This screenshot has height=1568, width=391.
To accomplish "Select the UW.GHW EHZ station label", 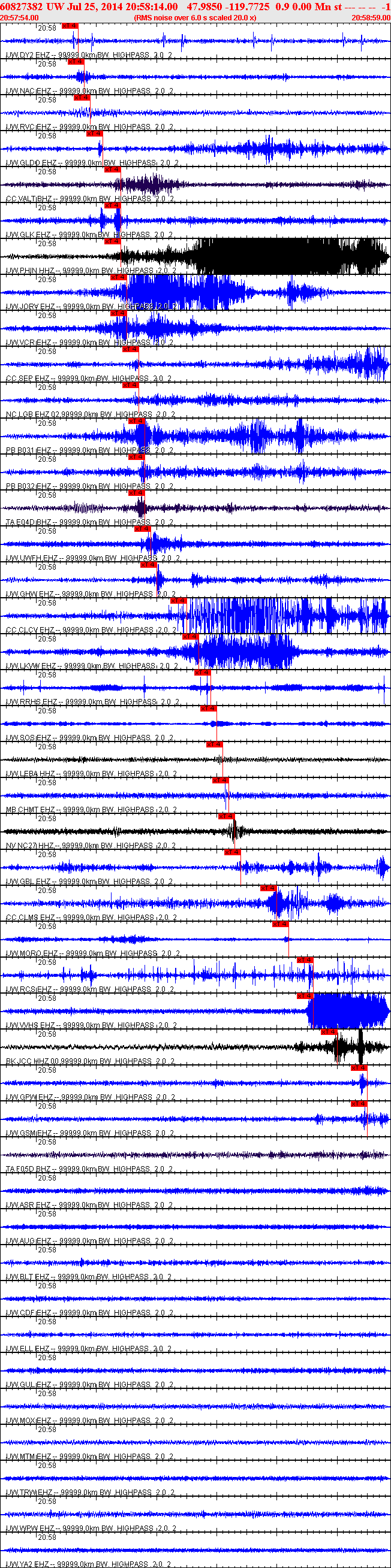I will click(x=91, y=594).
